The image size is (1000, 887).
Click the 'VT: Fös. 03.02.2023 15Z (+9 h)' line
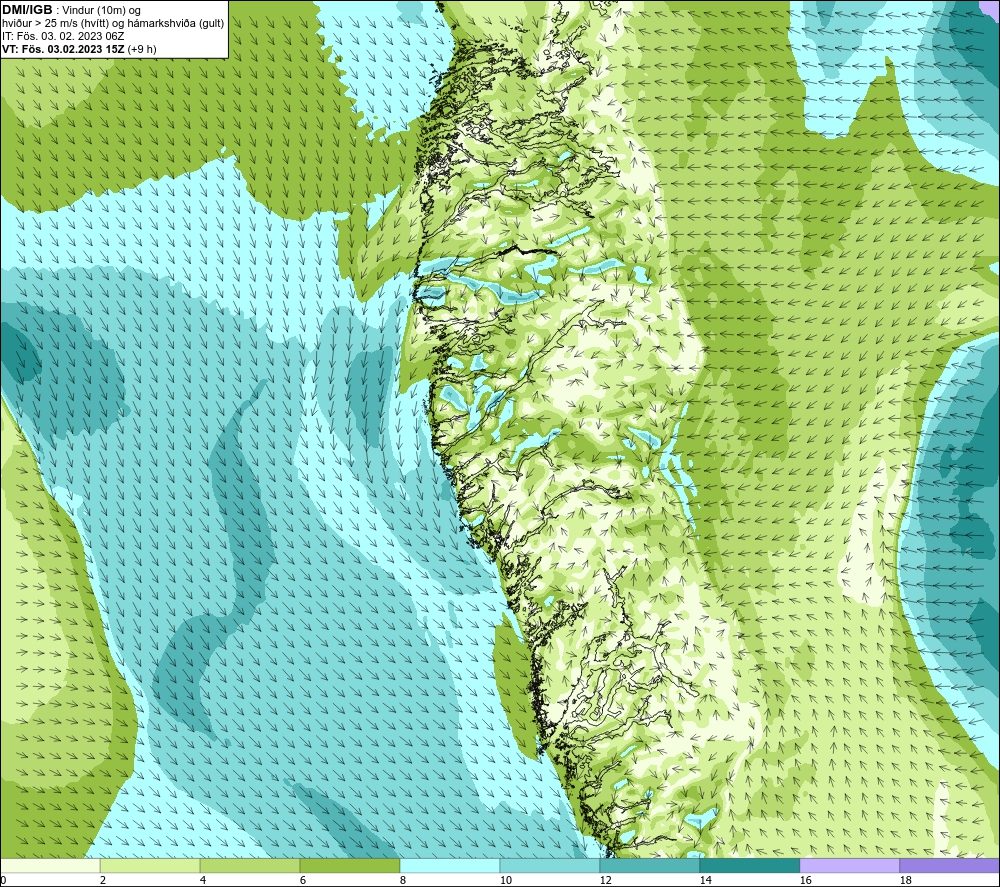click(x=79, y=49)
